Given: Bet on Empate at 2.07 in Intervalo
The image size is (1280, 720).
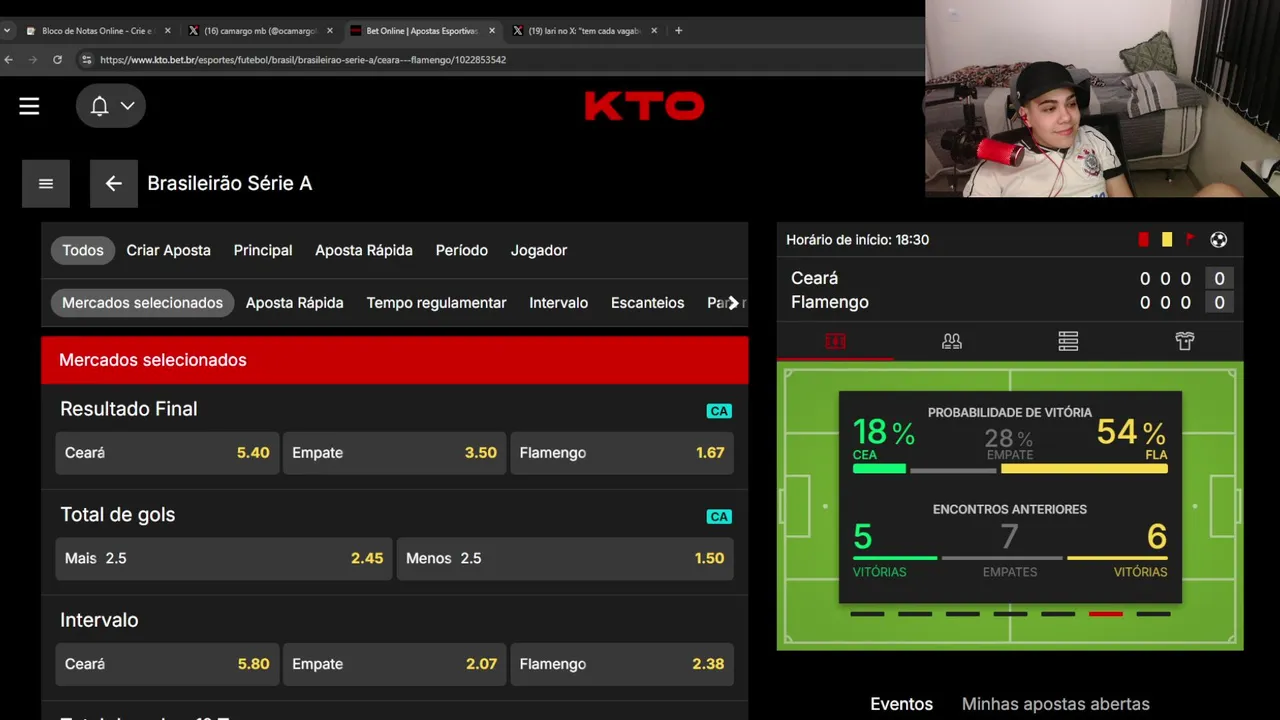Looking at the screenshot, I should pos(394,664).
